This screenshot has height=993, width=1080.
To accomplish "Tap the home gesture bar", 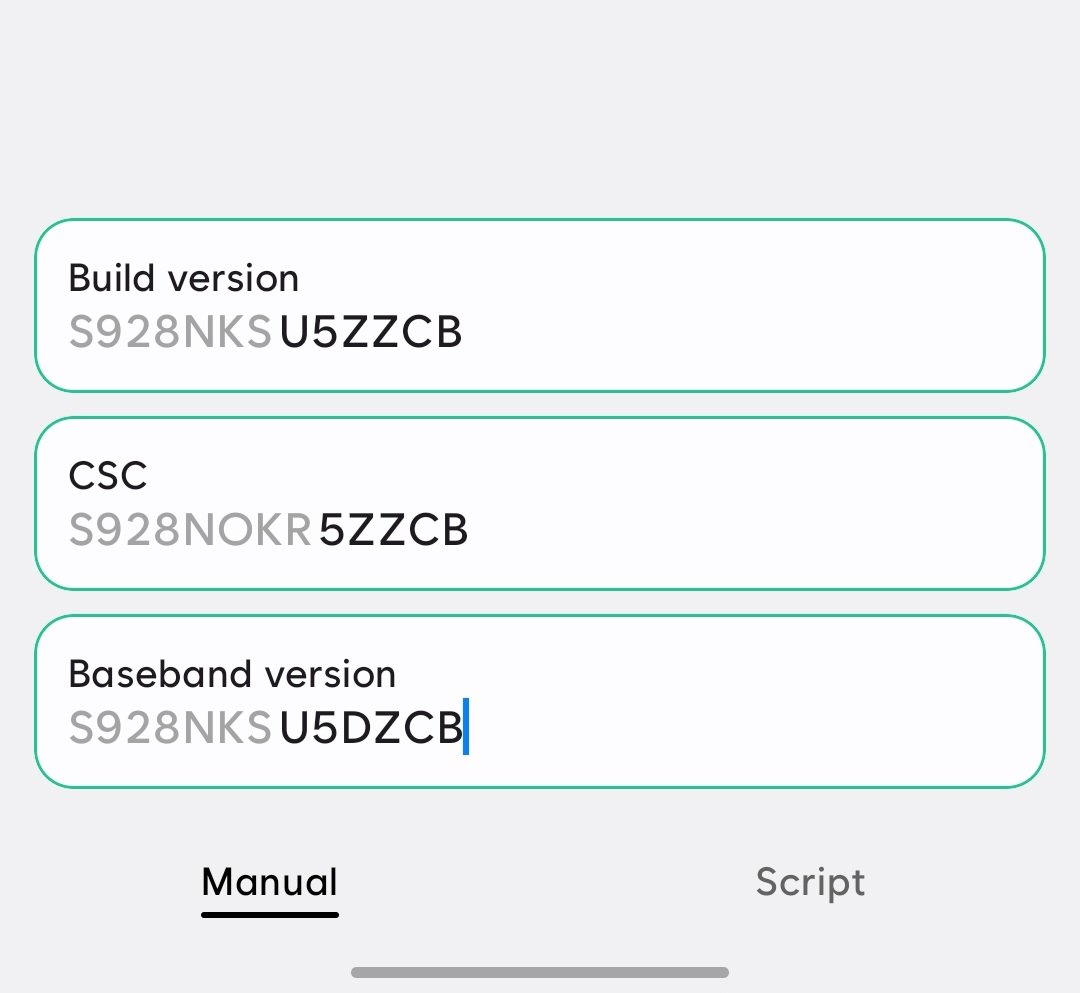I will click(540, 970).
